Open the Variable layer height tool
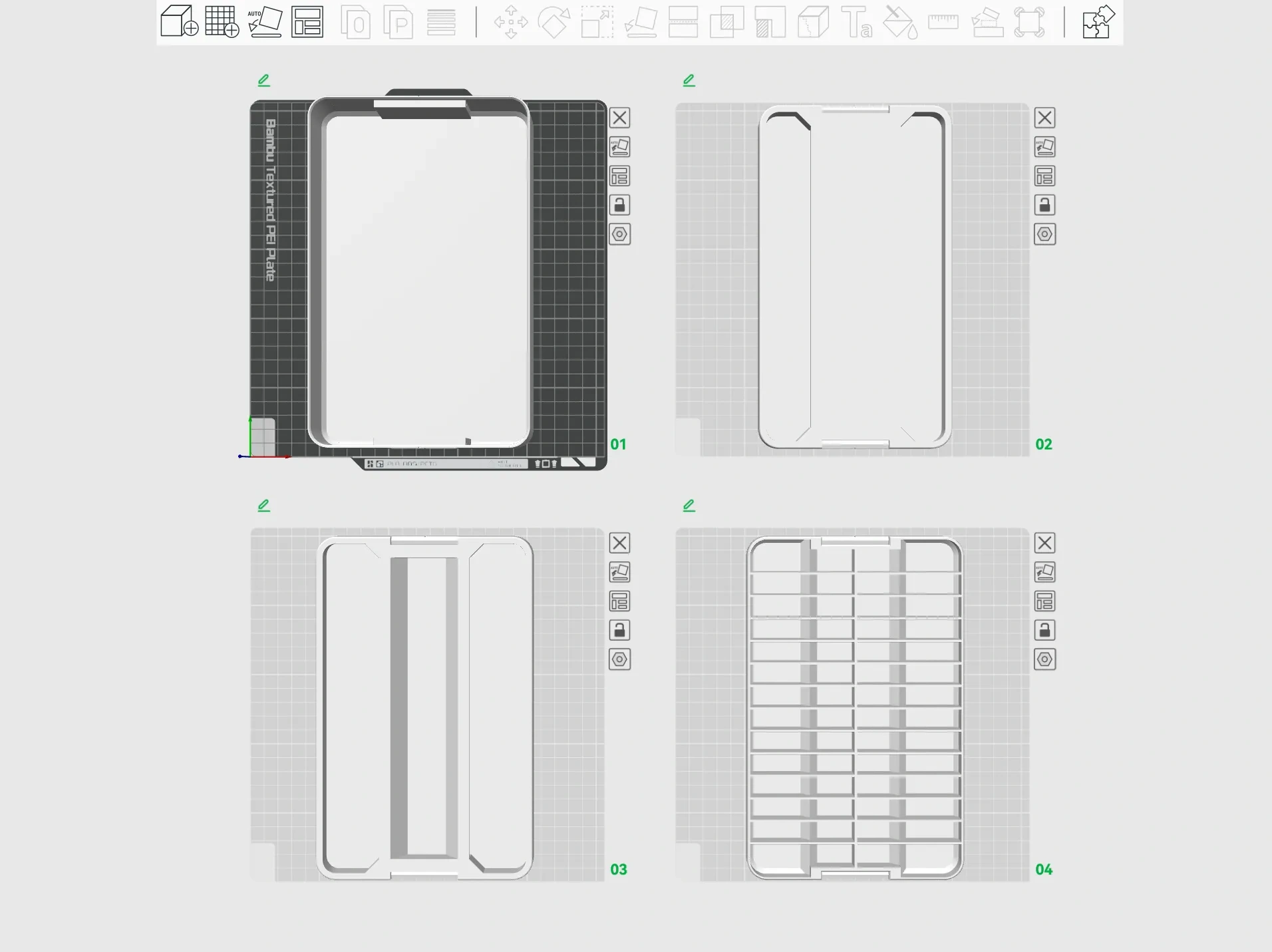Viewport: 1272px width, 952px height. (441, 22)
